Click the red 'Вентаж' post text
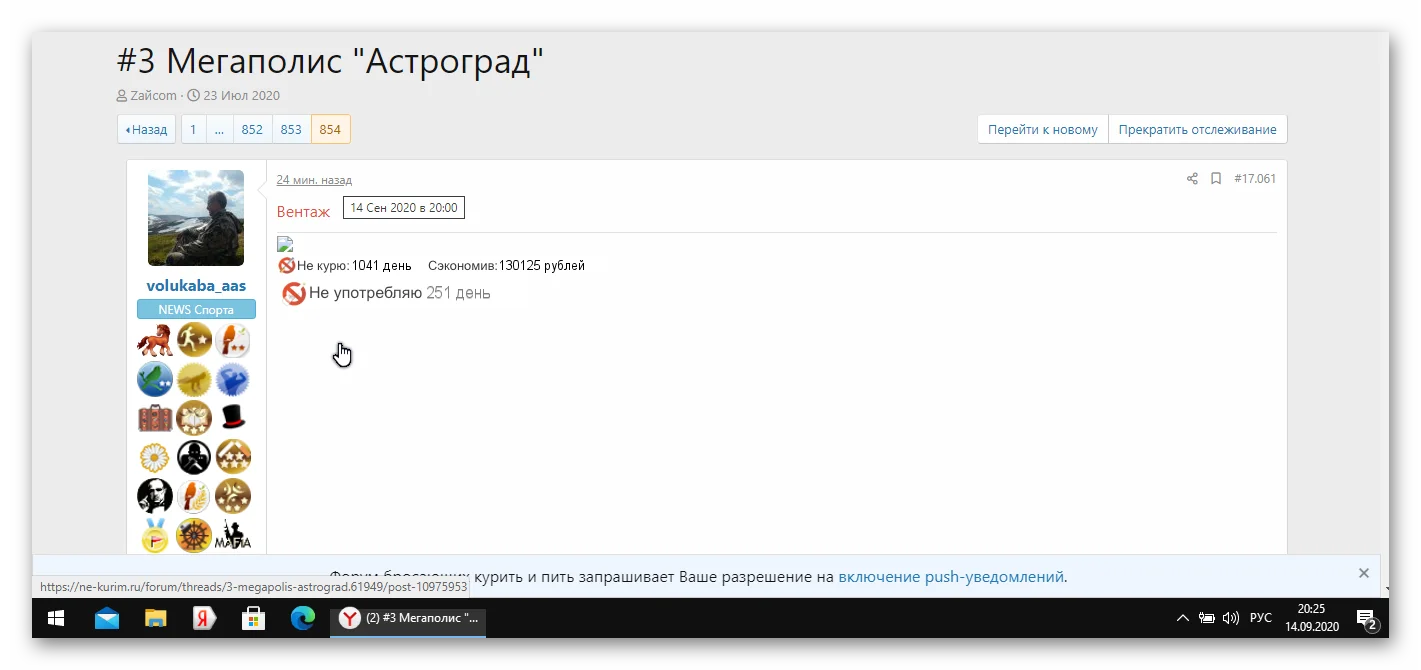This screenshot has height=670, width=1421. click(303, 212)
